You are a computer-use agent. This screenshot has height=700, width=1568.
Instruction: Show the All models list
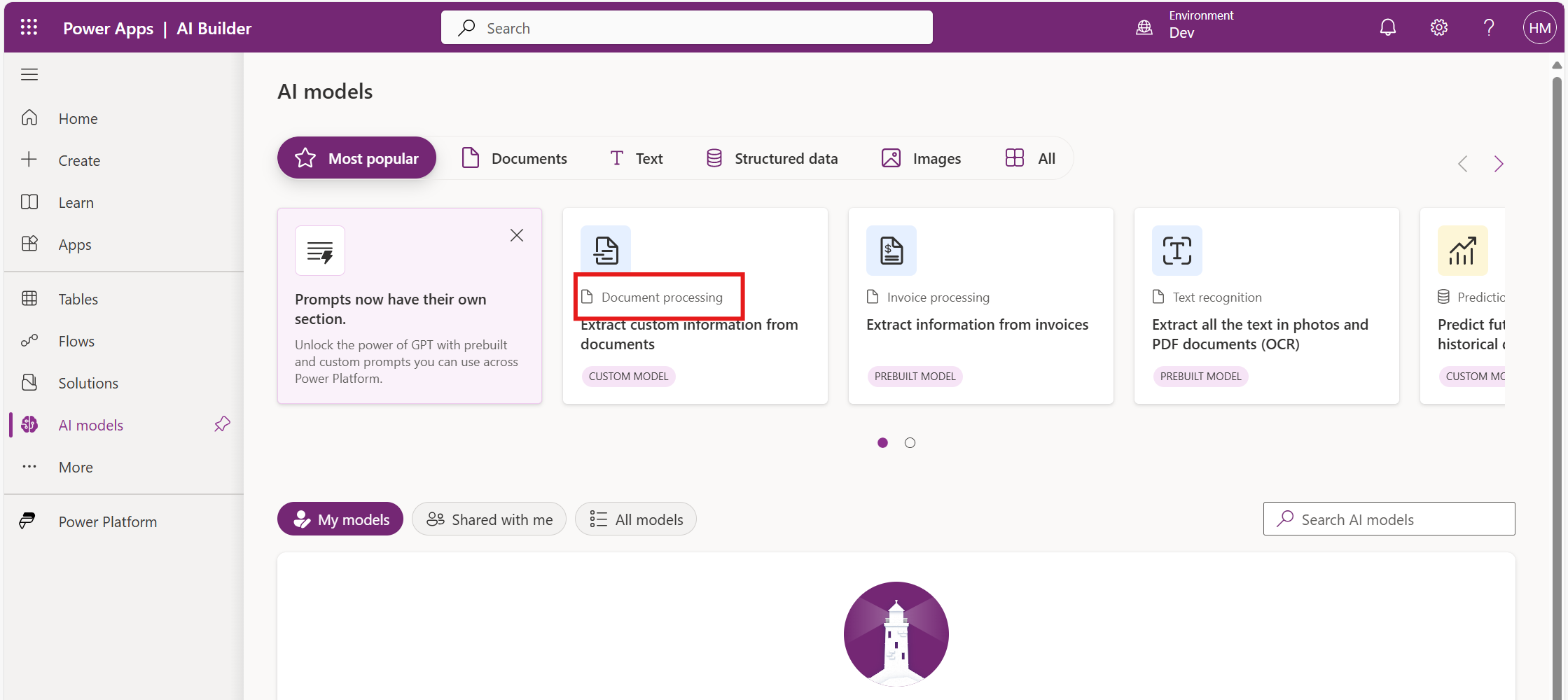635,519
